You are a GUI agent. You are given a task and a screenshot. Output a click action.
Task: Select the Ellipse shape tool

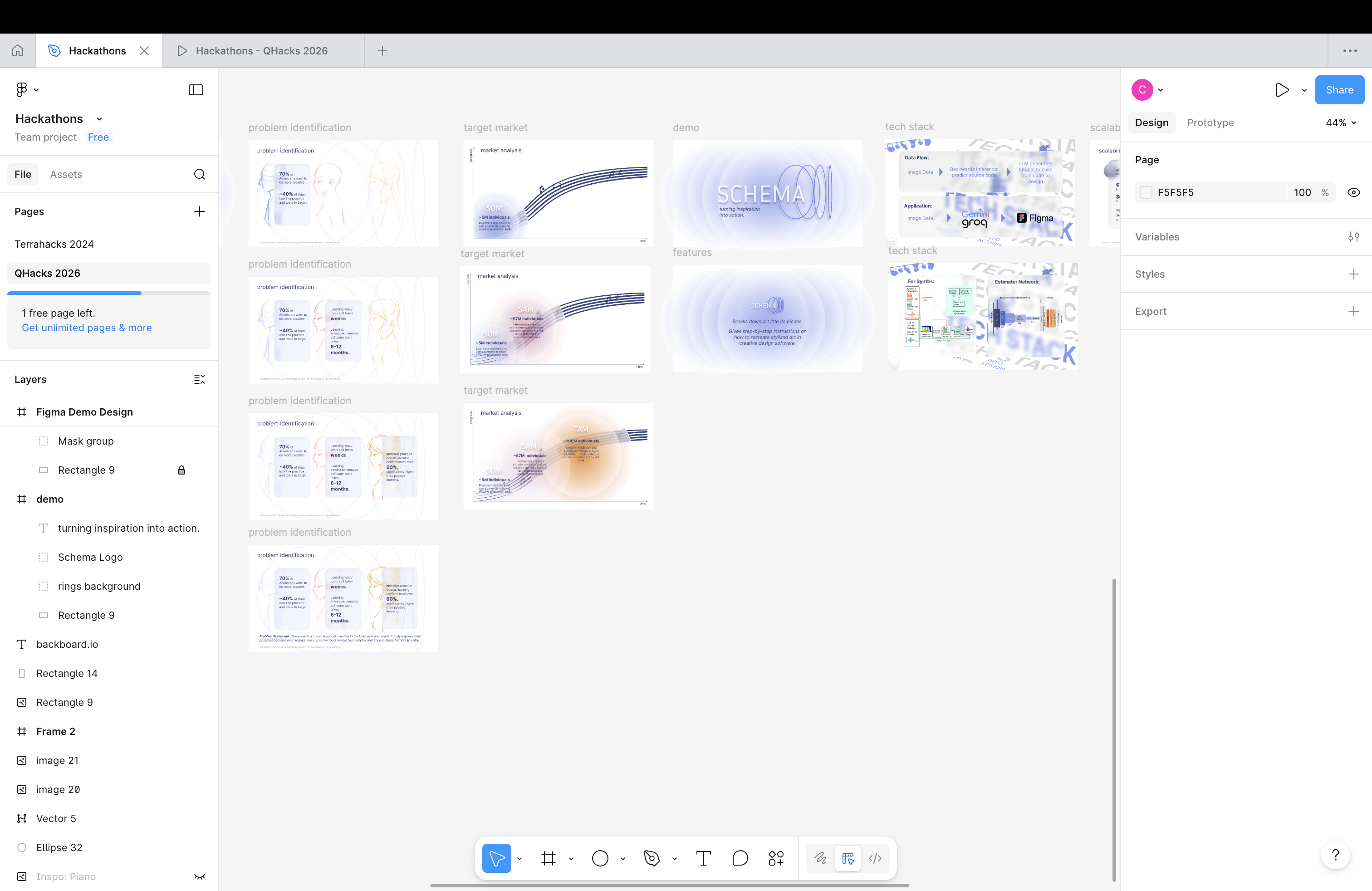tap(600, 858)
